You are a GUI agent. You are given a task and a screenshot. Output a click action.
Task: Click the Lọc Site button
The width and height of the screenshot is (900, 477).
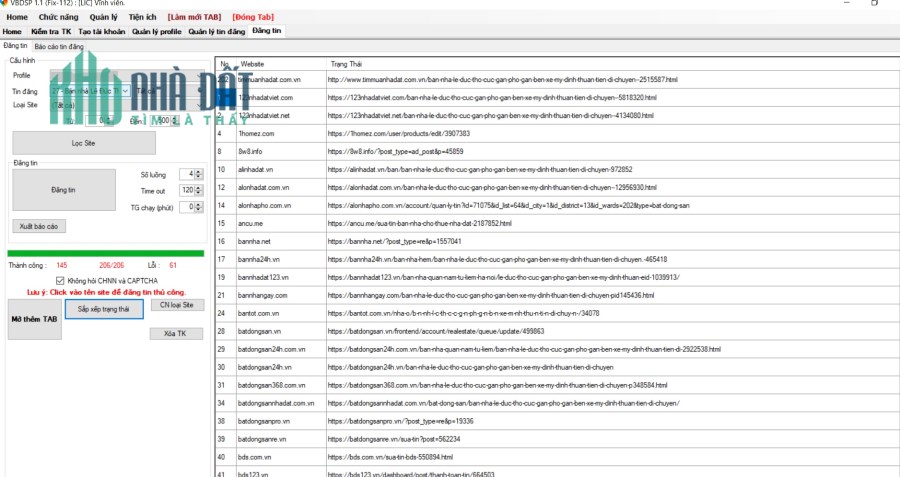click(x=84, y=143)
